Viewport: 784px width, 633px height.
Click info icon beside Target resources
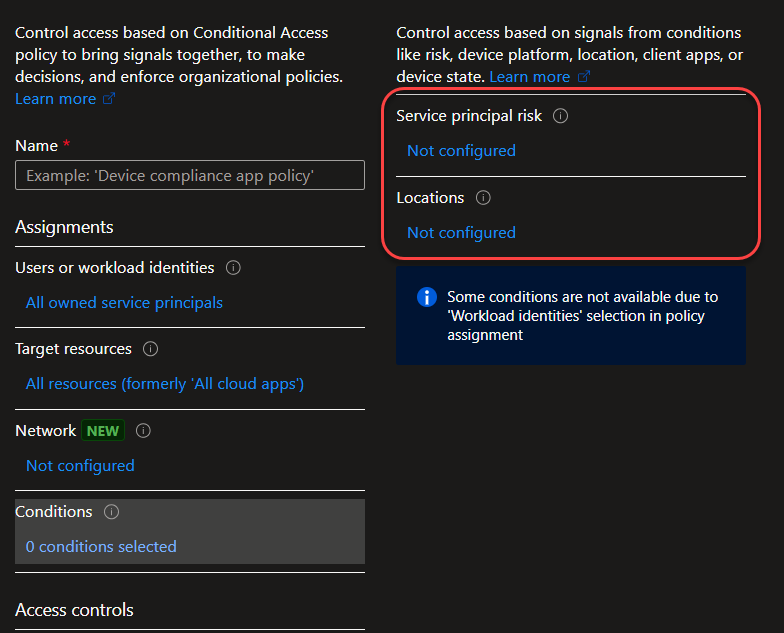[150, 349]
